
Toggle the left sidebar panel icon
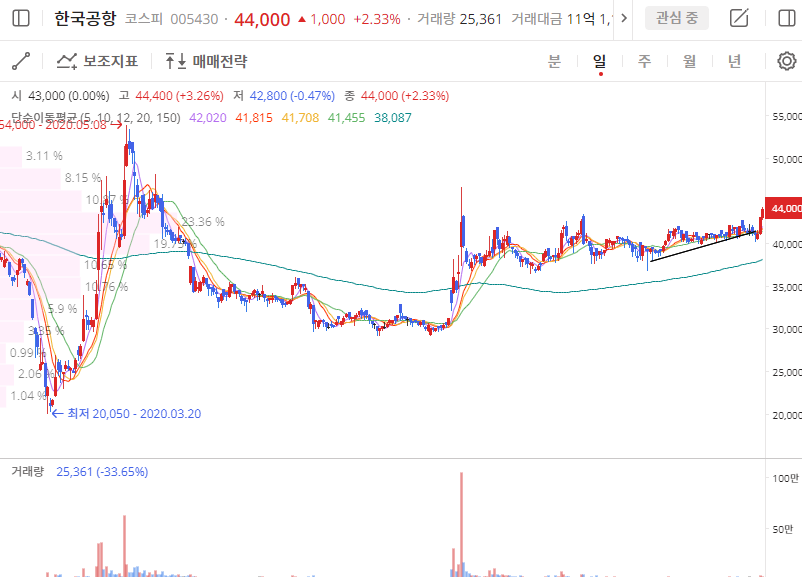21,19
